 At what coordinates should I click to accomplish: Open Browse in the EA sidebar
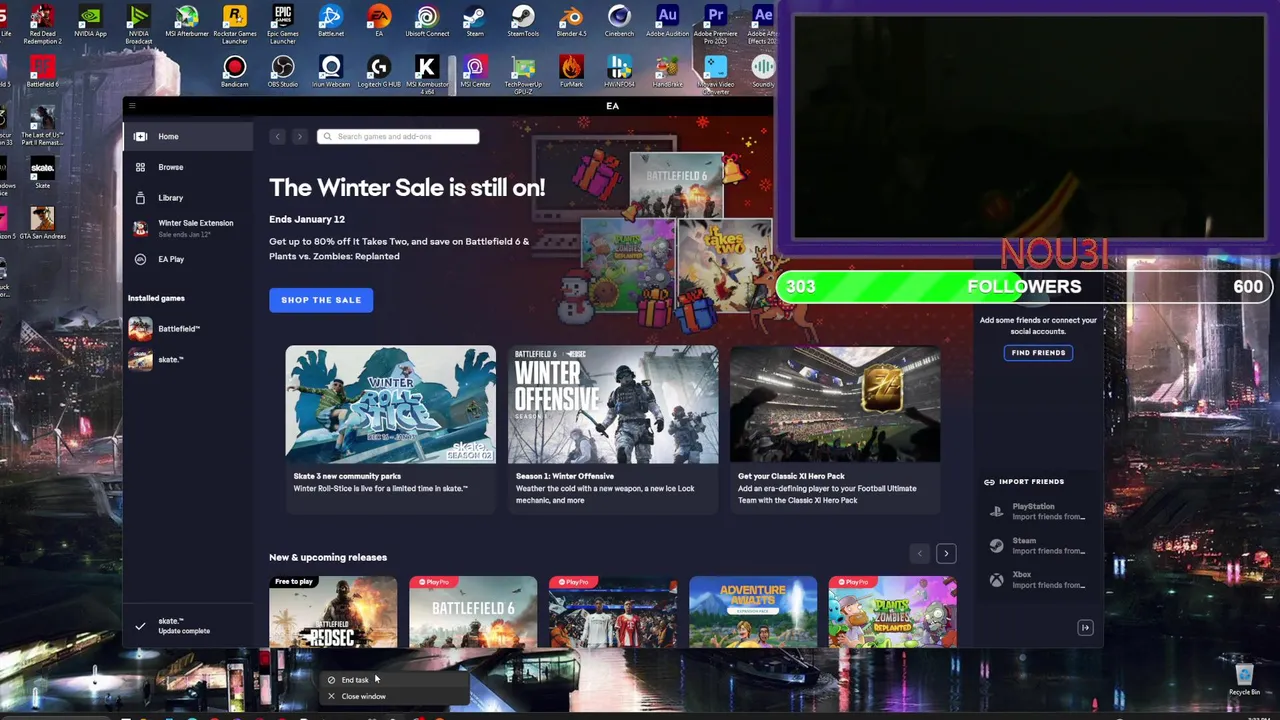188,167
